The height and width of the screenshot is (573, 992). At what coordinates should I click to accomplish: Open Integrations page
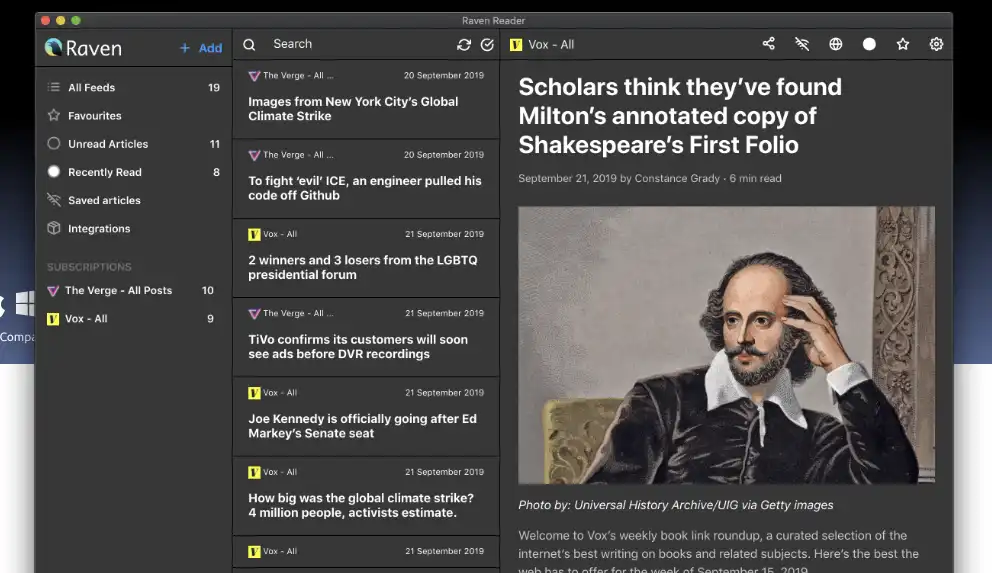tap(133, 228)
